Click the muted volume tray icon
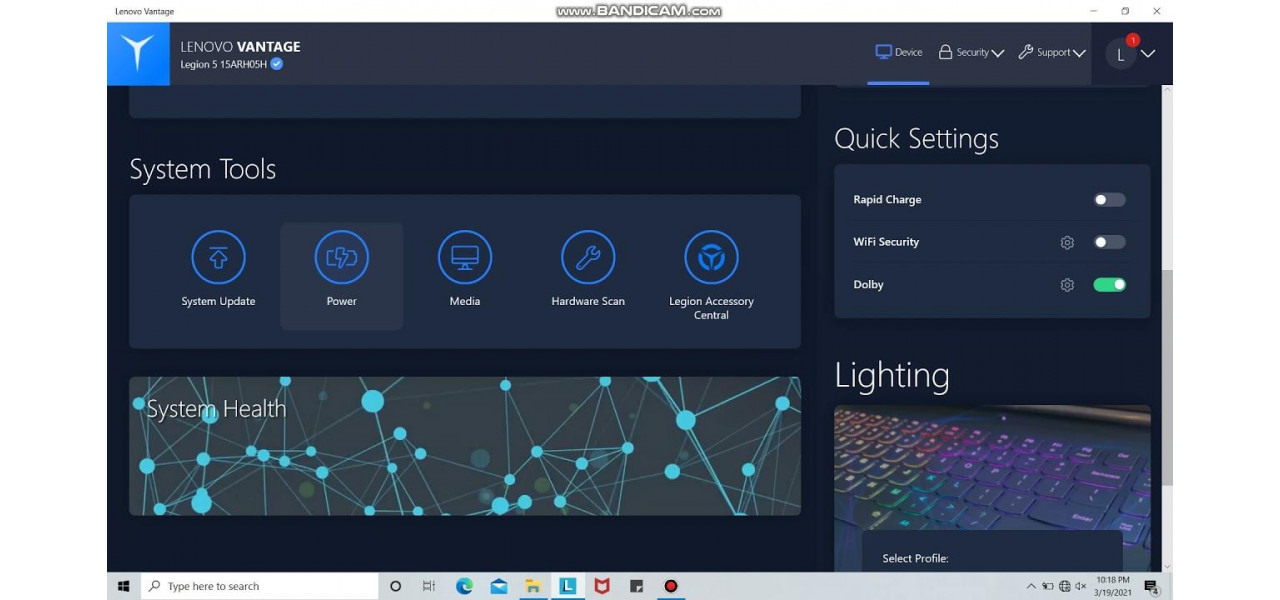Screen dimensions: 1280x600 (1081, 586)
